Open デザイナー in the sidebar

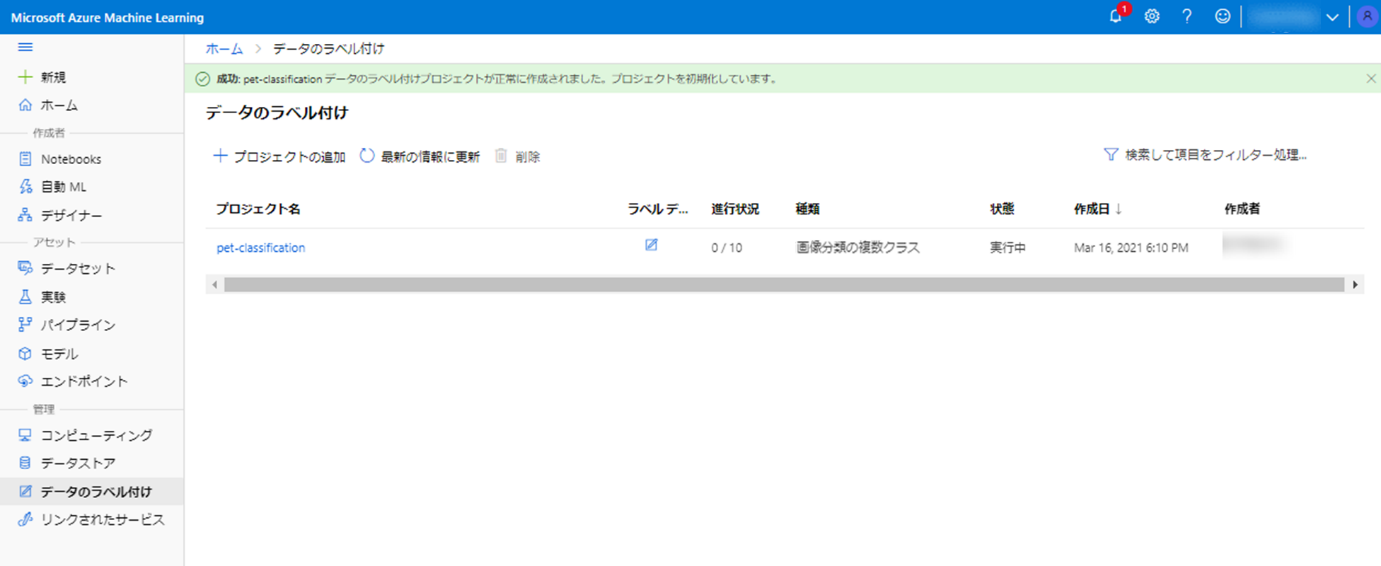(61, 215)
